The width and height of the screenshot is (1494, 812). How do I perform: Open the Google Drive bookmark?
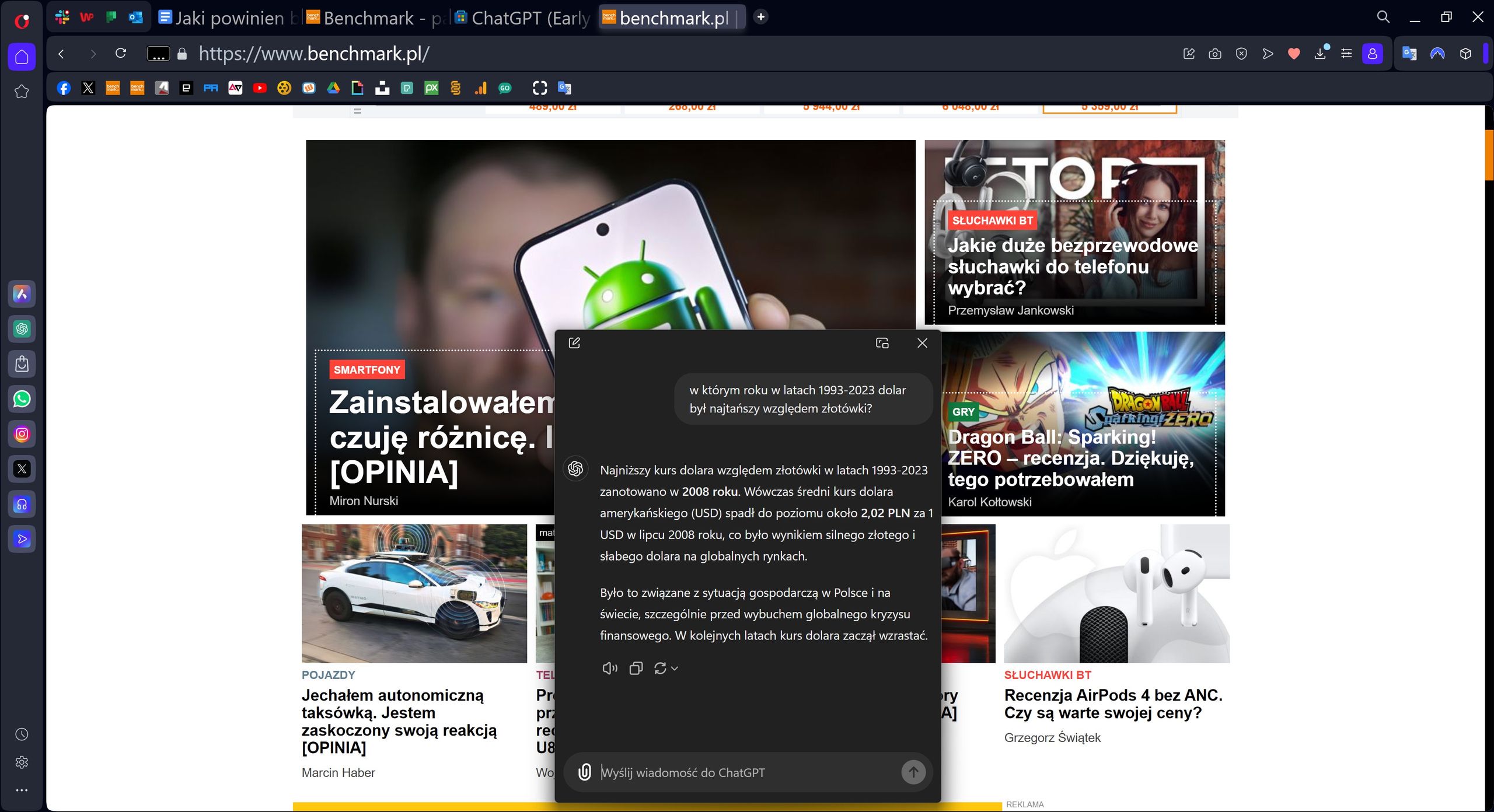333,88
